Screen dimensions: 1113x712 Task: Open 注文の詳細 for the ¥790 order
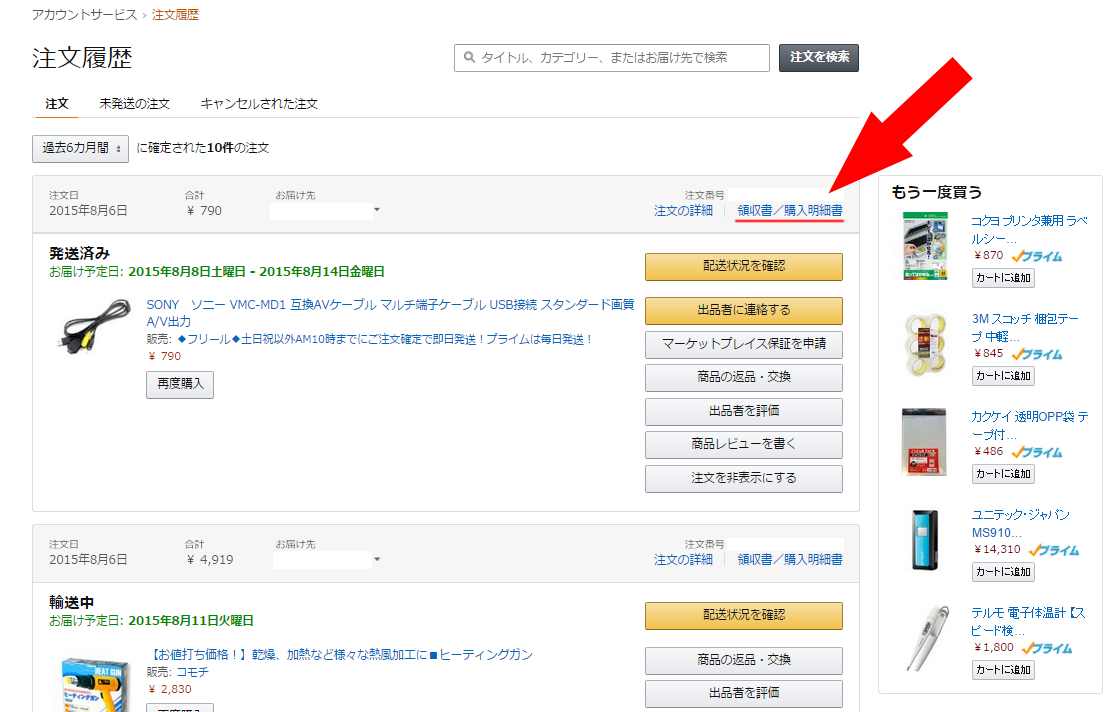pos(683,211)
